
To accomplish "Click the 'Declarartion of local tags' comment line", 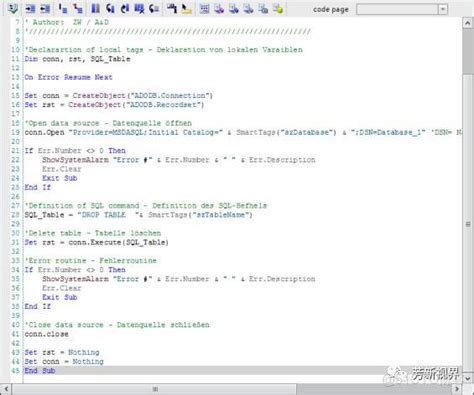I will pyautogui.click(x=164, y=50).
